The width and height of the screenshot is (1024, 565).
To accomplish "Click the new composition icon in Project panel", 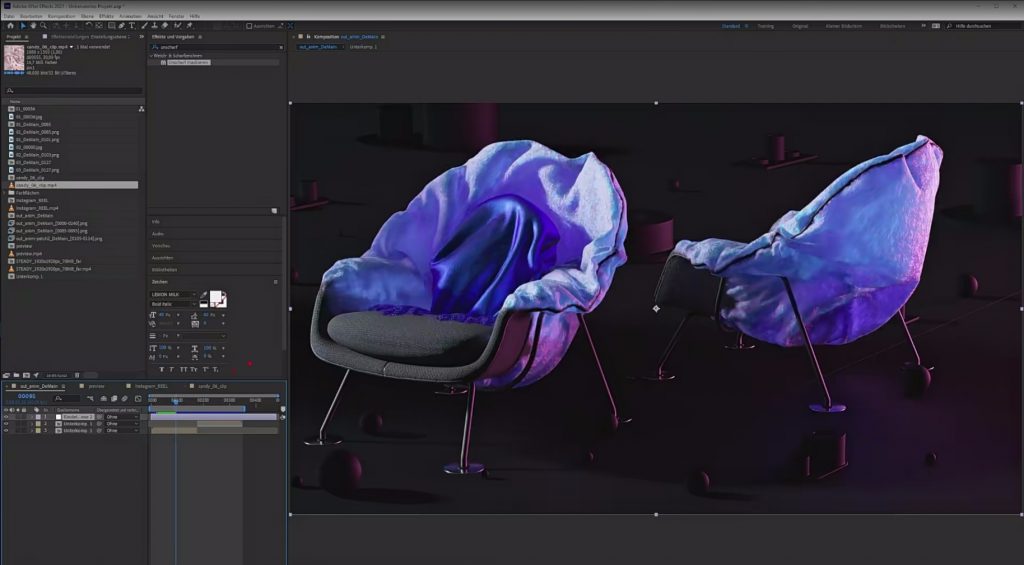I will click(26, 376).
